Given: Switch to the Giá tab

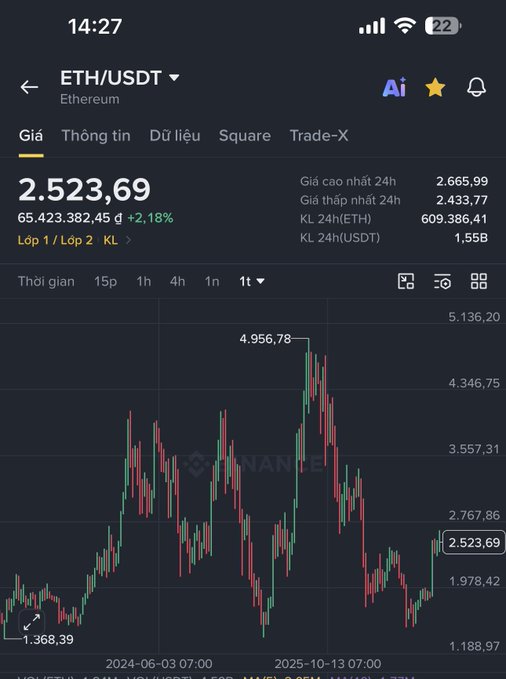Looking at the screenshot, I should coord(31,136).
